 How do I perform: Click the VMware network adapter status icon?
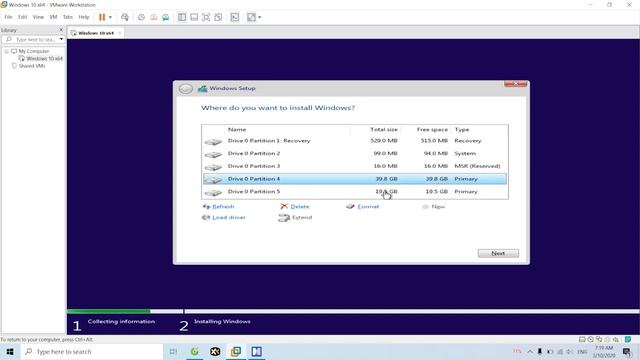[x=599, y=340]
